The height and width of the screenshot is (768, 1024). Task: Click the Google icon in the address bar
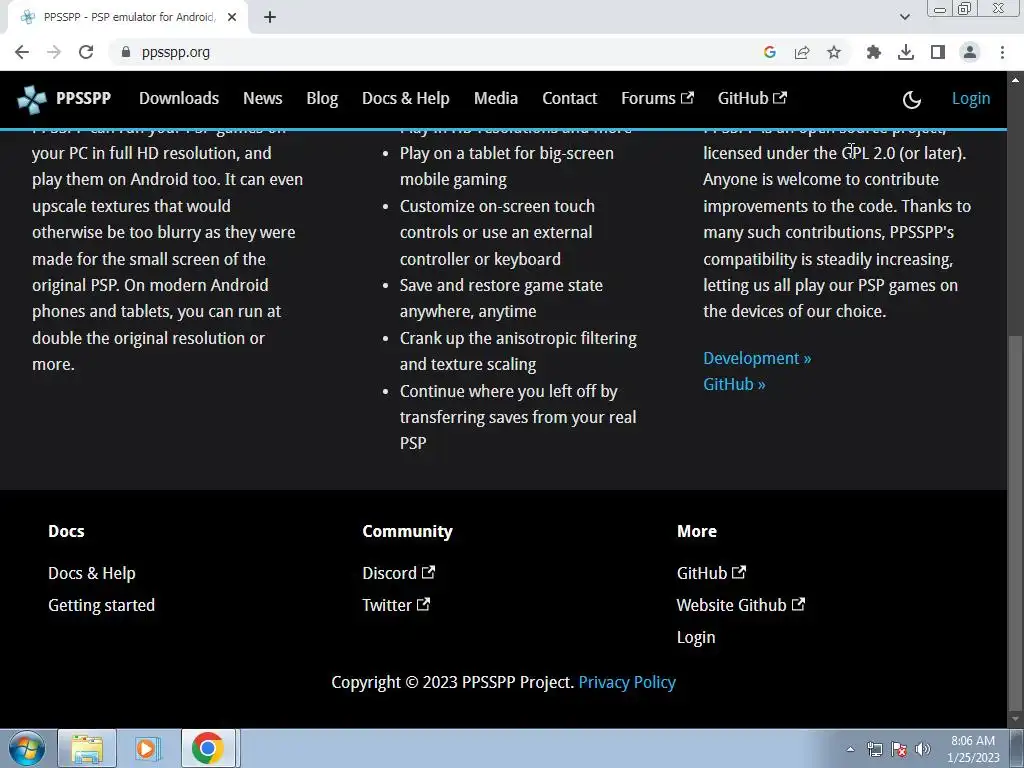click(769, 52)
